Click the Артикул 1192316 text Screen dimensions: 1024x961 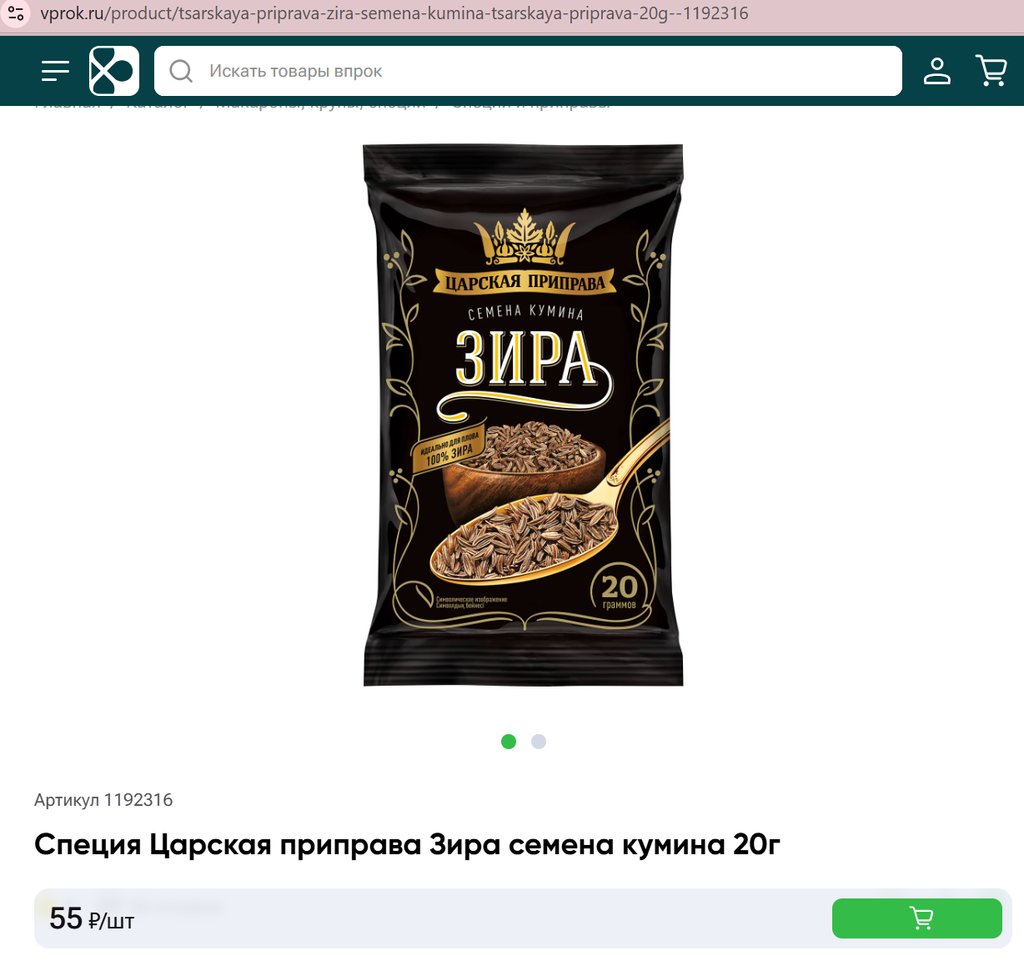click(103, 800)
